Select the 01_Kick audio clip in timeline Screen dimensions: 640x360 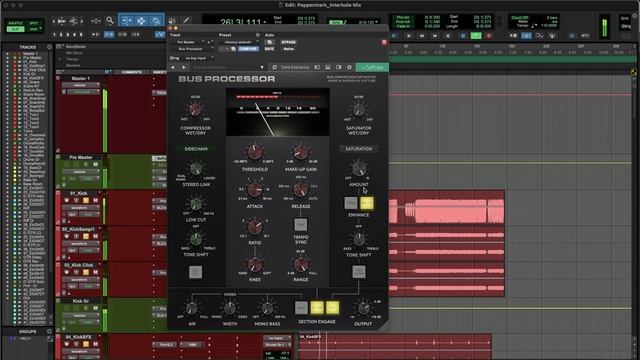(447, 207)
